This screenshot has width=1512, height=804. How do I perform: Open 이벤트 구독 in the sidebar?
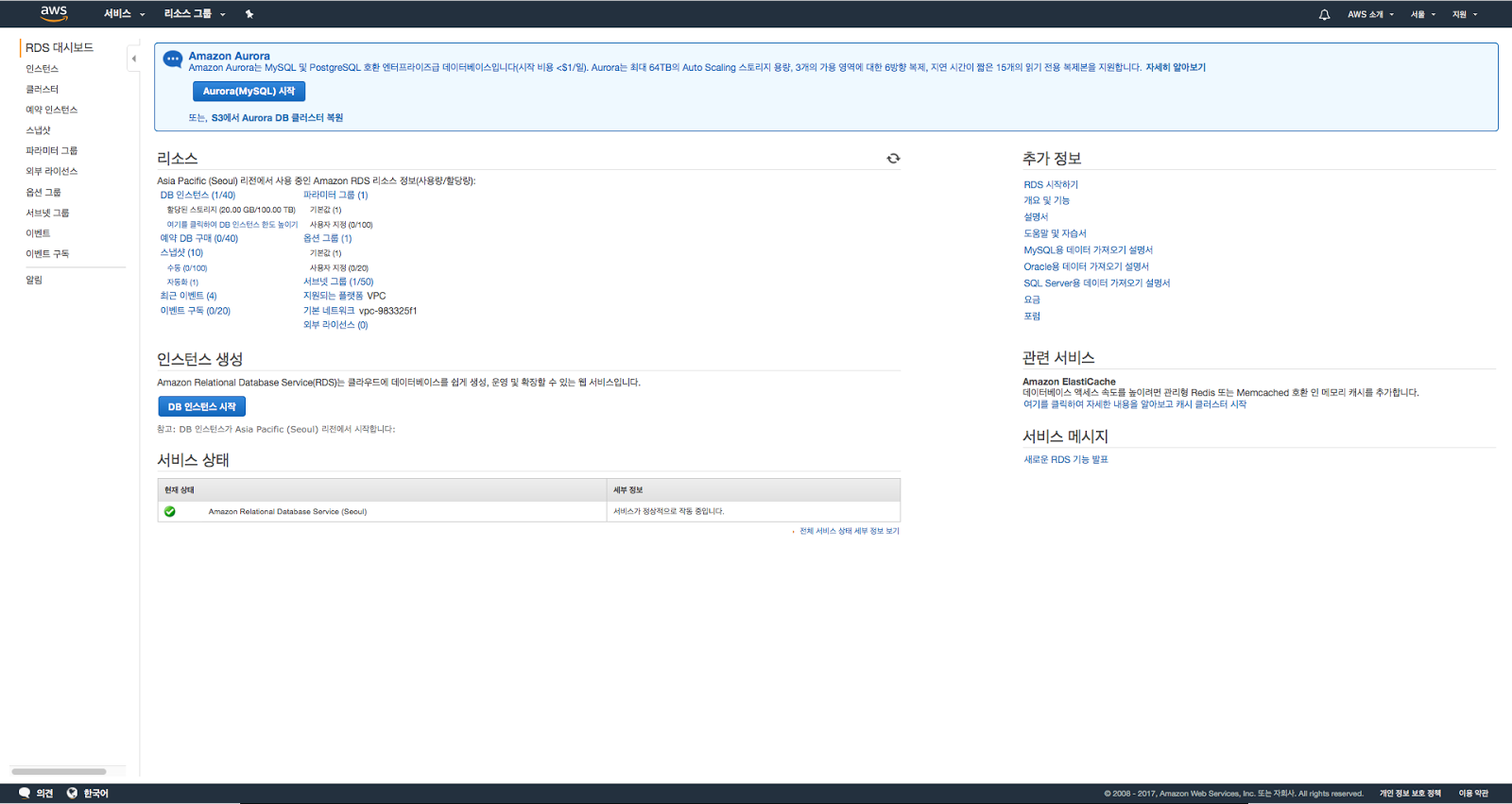coord(47,254)
